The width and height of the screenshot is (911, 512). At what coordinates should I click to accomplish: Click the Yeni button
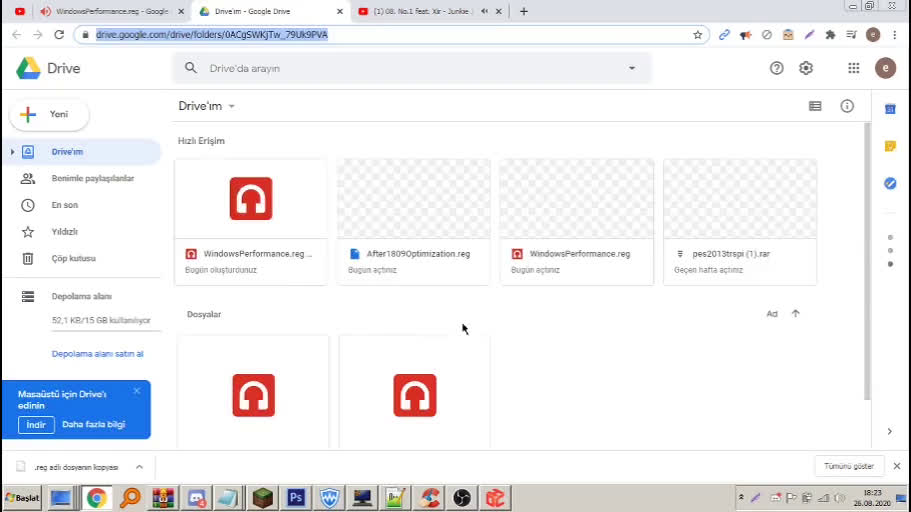click(x=49, y=114)
